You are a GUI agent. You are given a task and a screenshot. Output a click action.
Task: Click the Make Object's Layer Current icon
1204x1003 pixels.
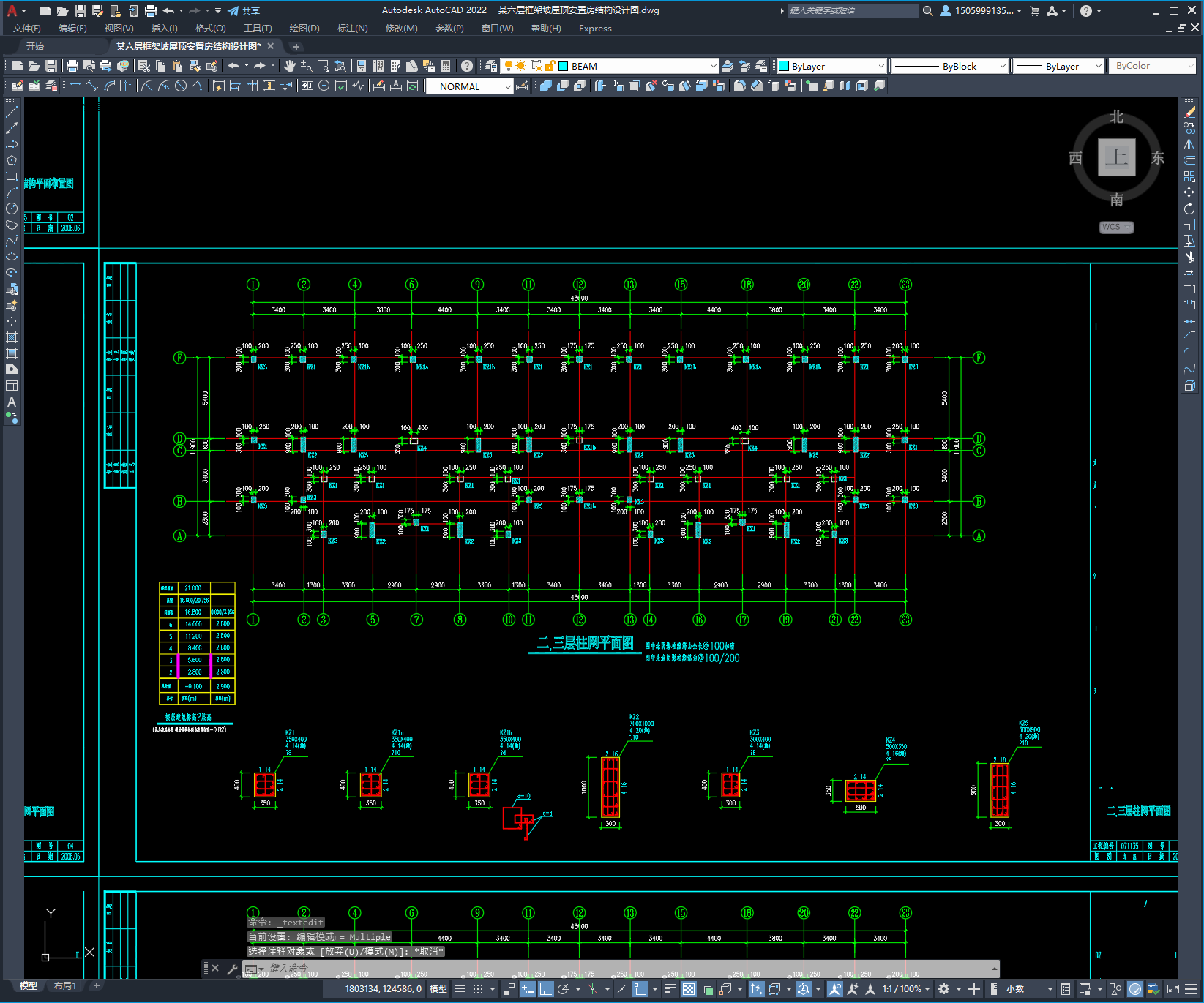(728, 66)
